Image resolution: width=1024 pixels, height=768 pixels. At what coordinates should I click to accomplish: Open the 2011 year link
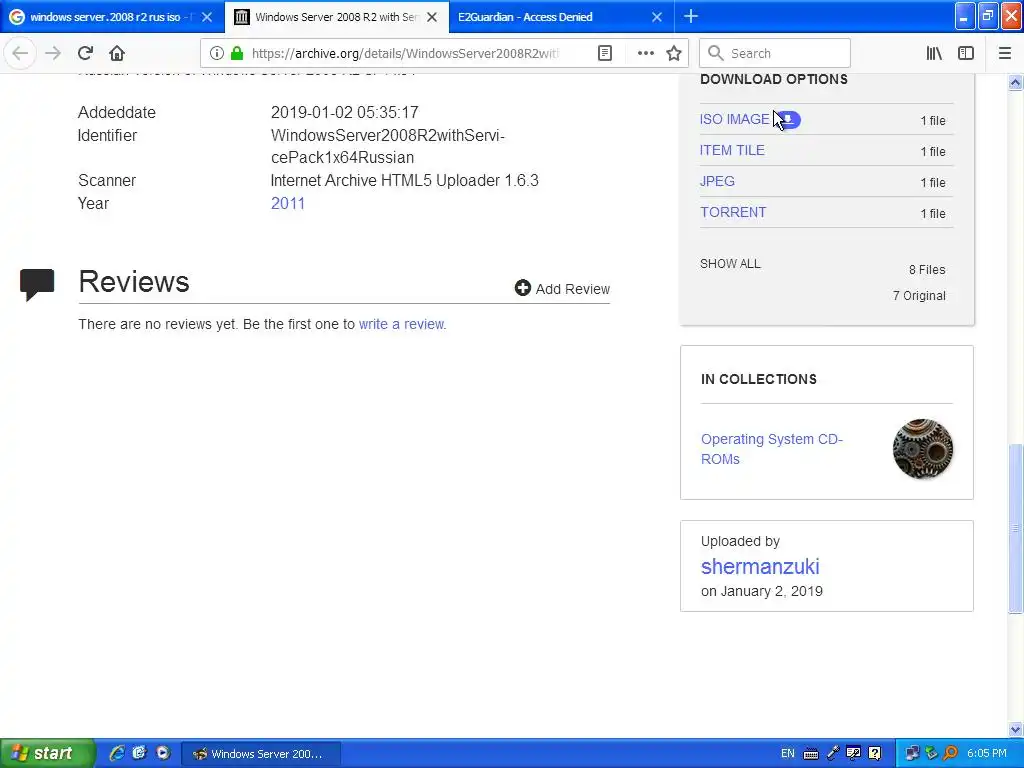click(288, 203)
